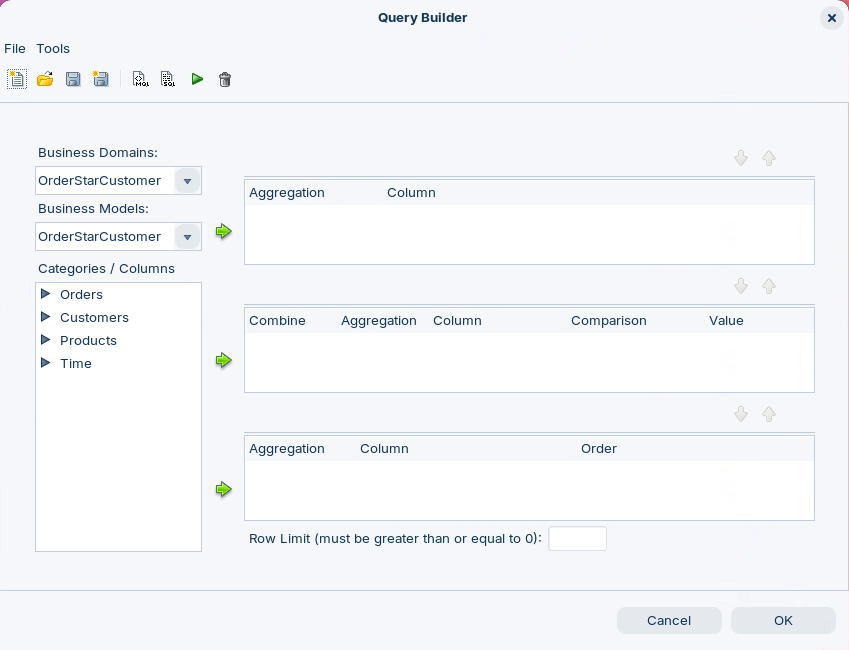Expand the Customers category

(x=45, y=317)
